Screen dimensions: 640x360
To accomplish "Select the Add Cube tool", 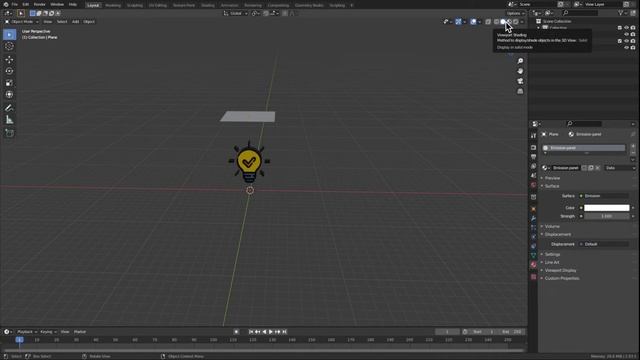I will 9,133.
